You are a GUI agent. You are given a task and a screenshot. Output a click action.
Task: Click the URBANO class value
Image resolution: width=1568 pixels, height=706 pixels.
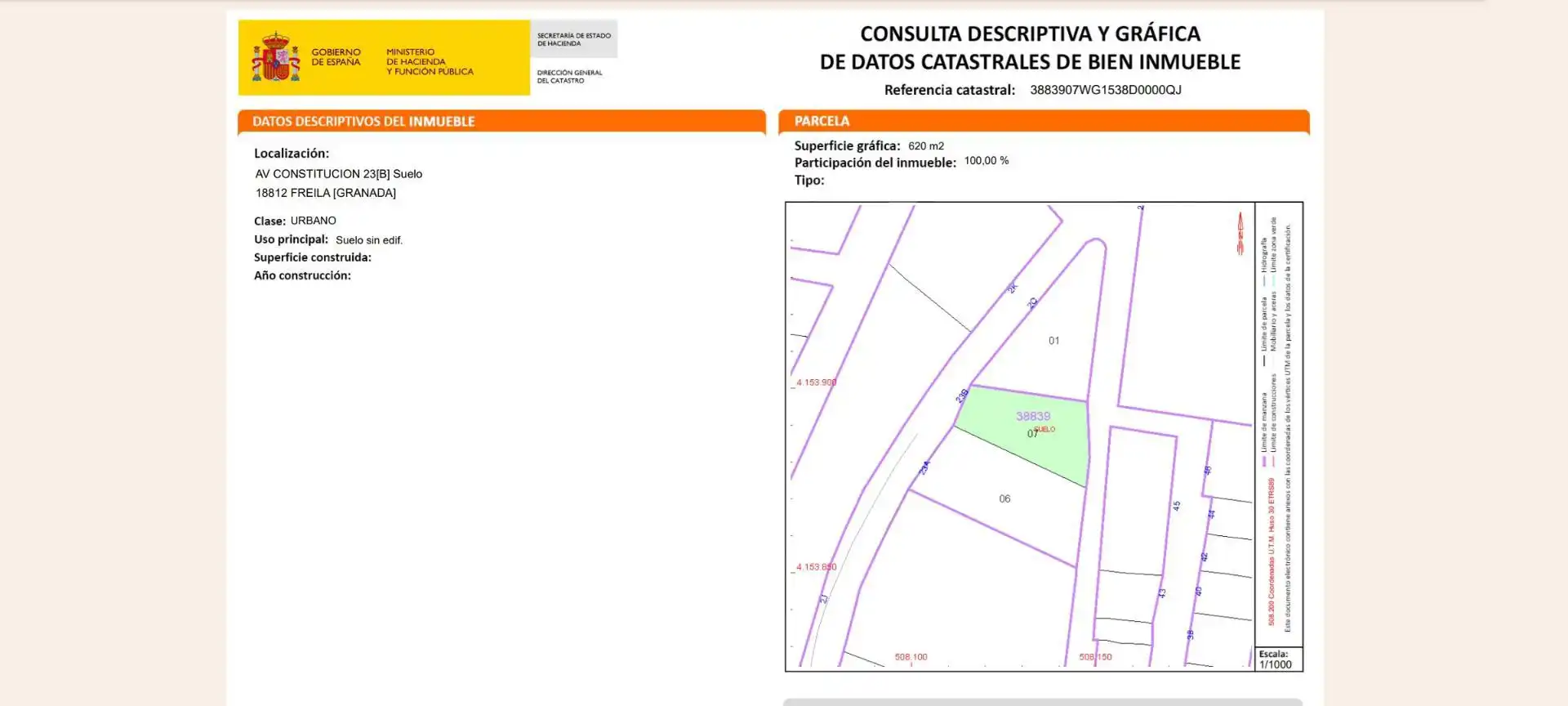[x=313, y=221]
